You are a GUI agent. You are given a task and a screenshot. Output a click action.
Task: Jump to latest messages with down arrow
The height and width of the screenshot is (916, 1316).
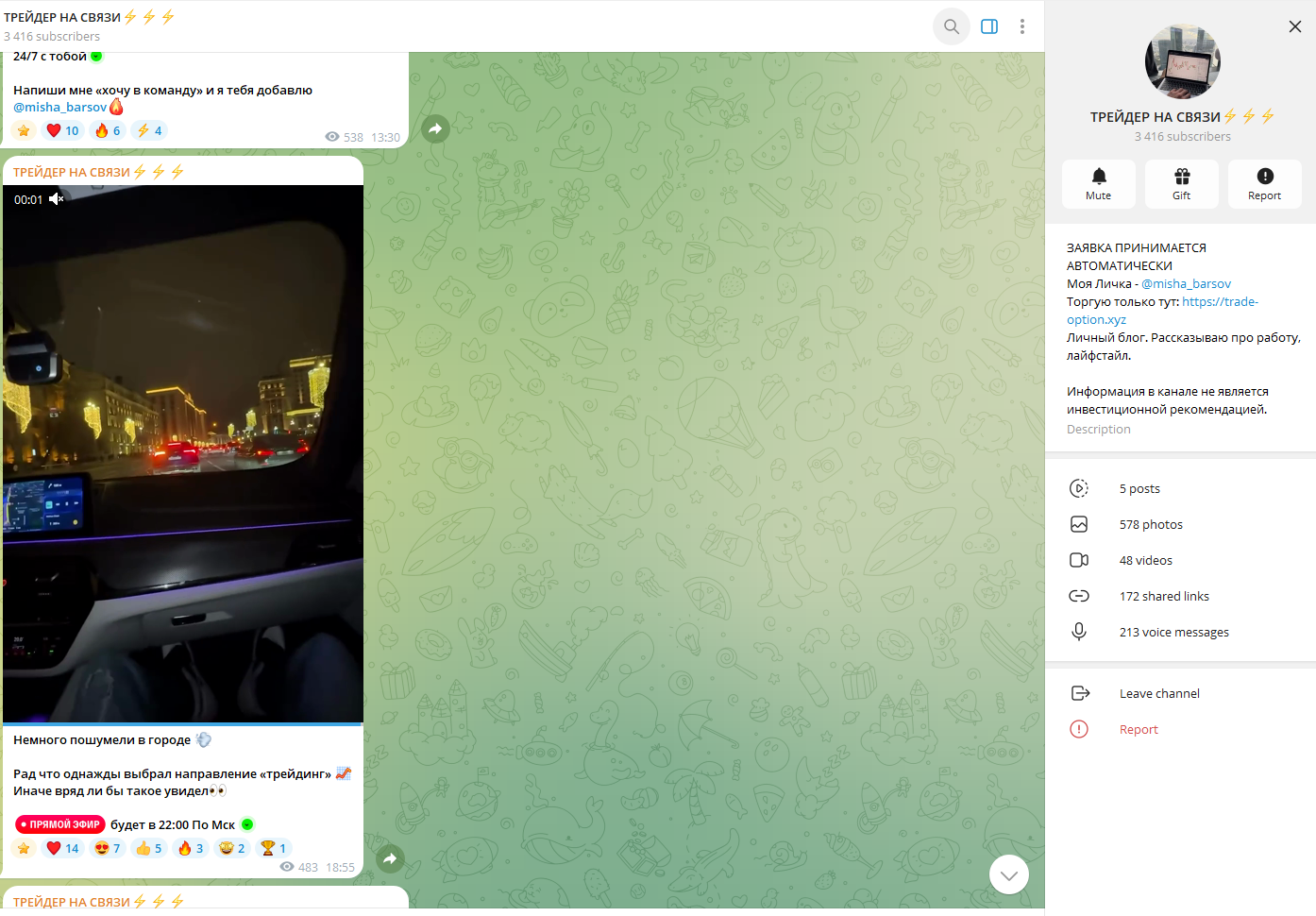pos(1009,874)
